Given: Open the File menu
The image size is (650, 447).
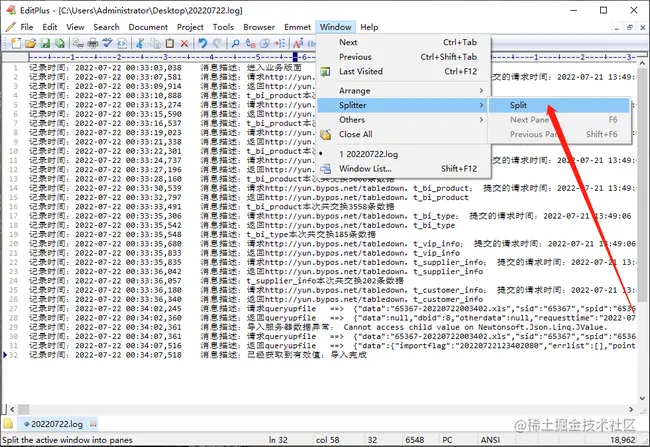Looking at the screenshot, I should tap(27, 27).
